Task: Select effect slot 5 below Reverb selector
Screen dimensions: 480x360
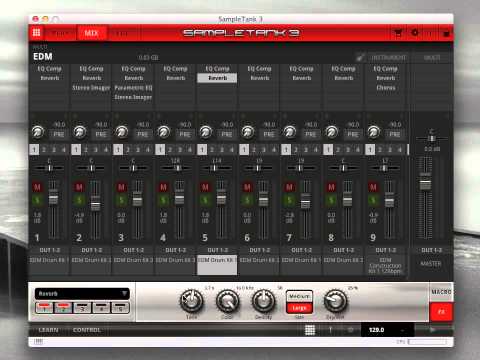Action: click(x=120, y=307)
